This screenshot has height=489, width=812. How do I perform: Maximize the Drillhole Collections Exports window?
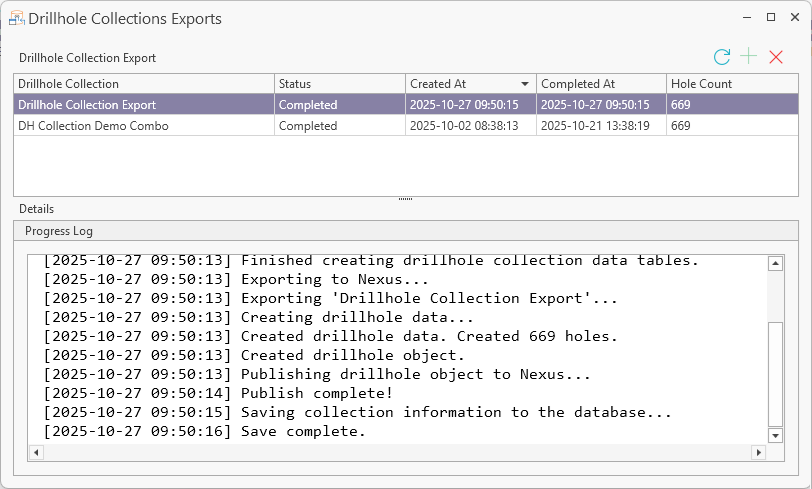click(771, 17)
